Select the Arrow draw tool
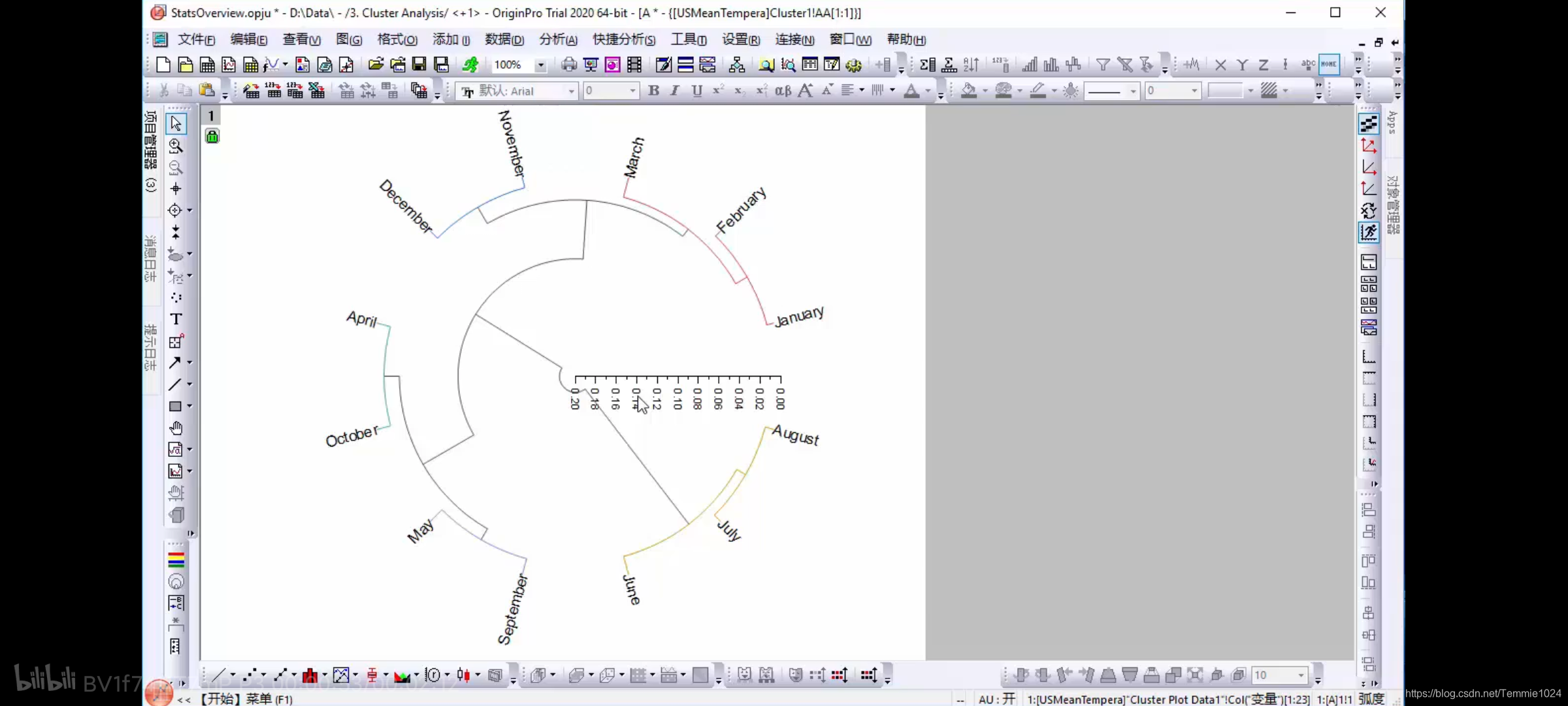 [x=175, y=362]
